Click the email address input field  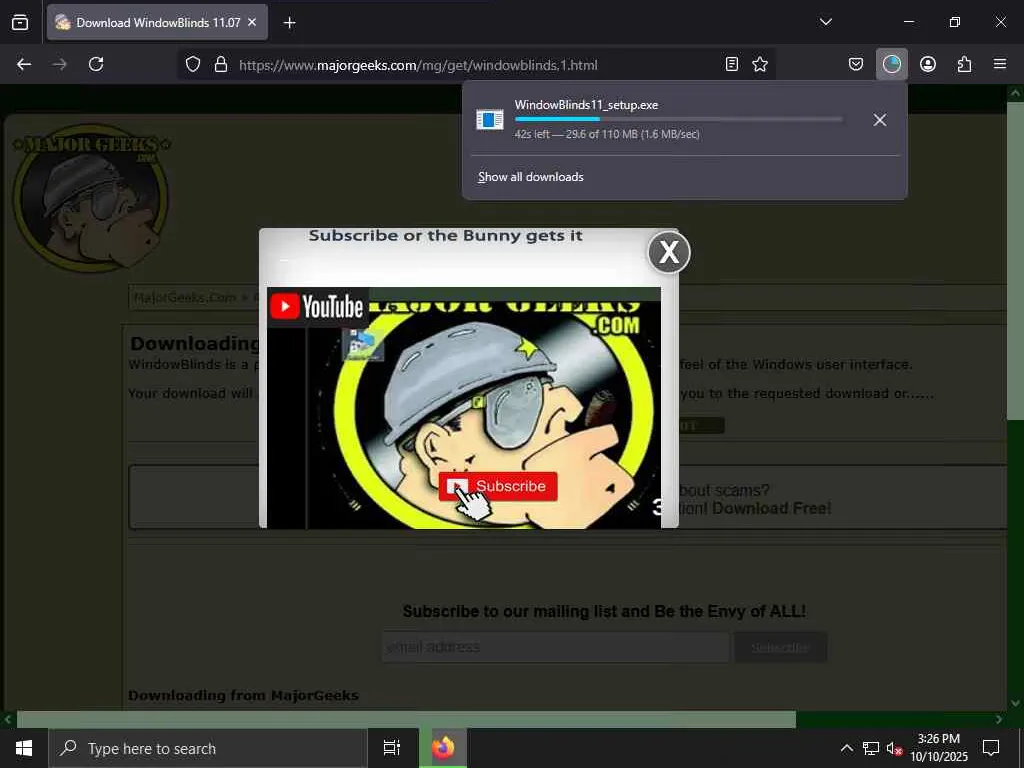(x=555, y=647)
